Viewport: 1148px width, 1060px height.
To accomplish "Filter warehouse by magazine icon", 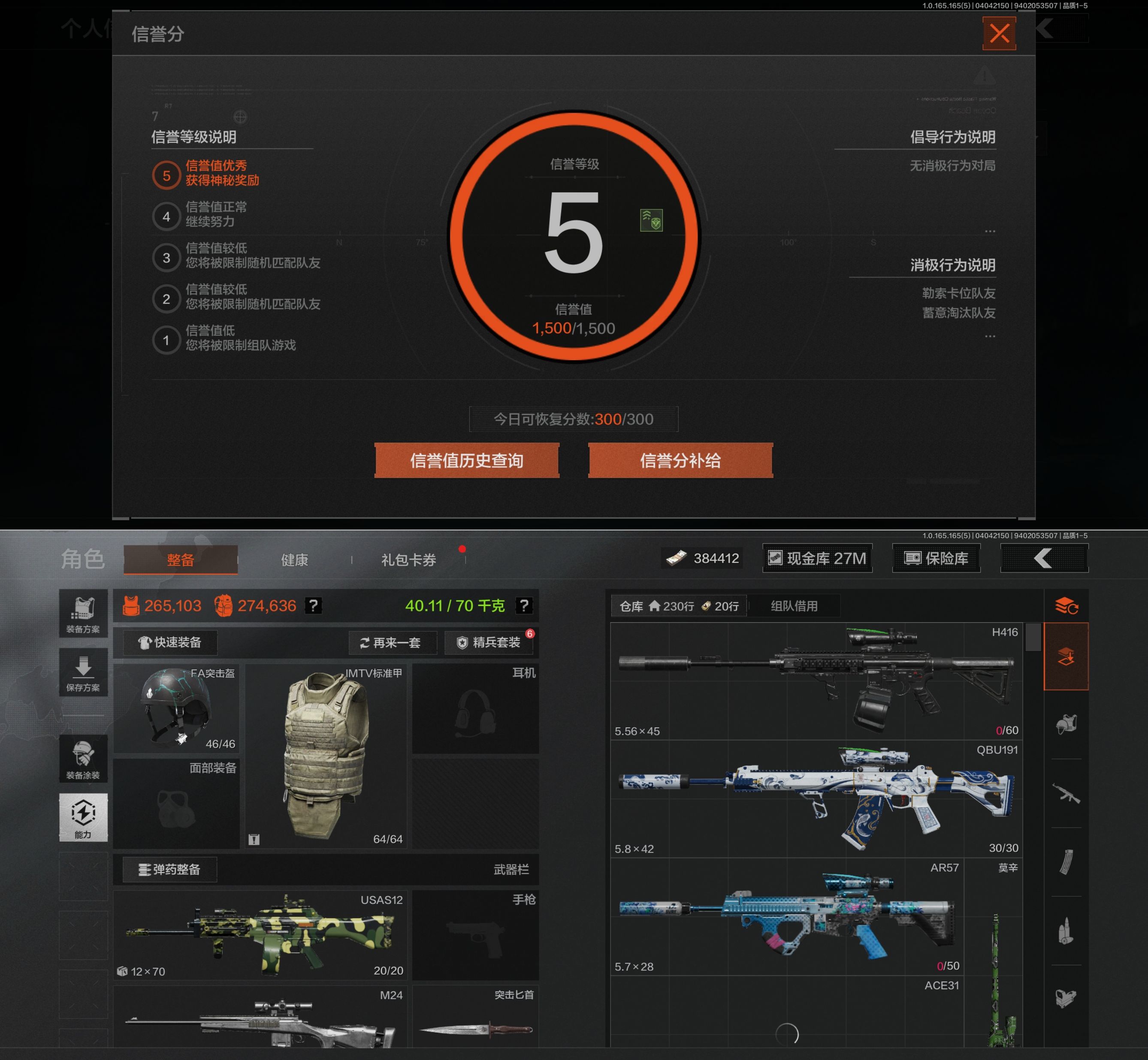I will pos(1066,861).
